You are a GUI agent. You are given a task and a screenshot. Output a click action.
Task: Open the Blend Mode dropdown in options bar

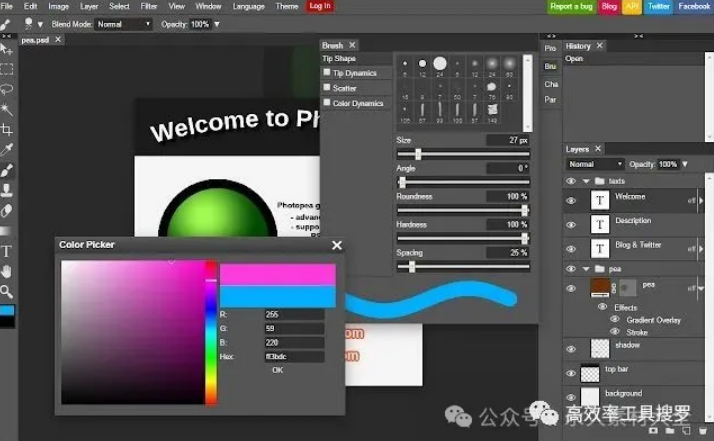[123, 24]
